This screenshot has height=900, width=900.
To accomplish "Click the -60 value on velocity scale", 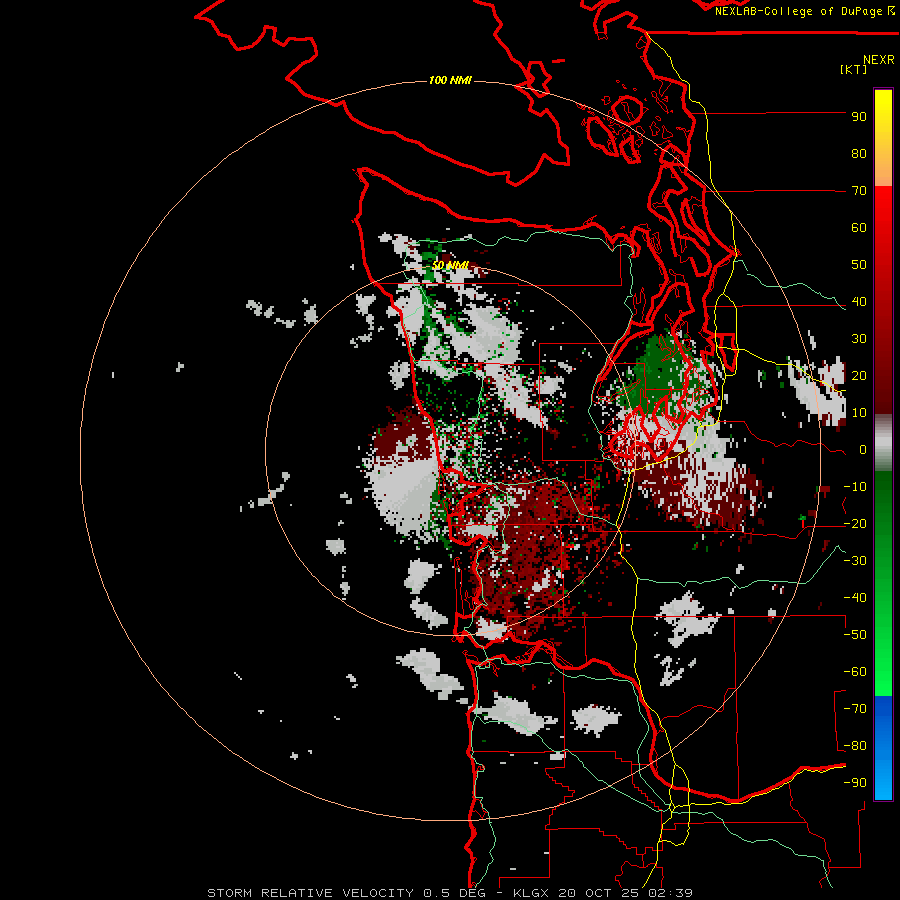I will pos(855,672).
